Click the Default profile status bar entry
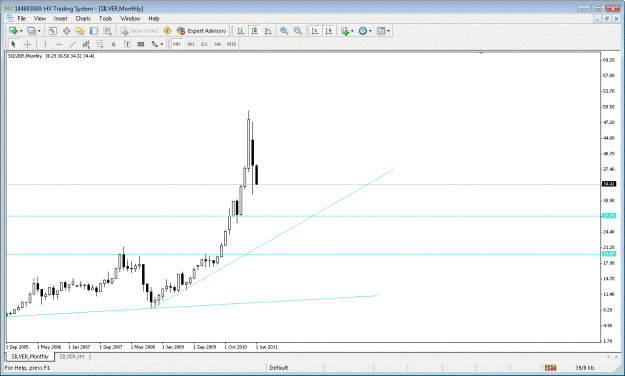This screenshot has height=376, width=625. tap(279, 368)
